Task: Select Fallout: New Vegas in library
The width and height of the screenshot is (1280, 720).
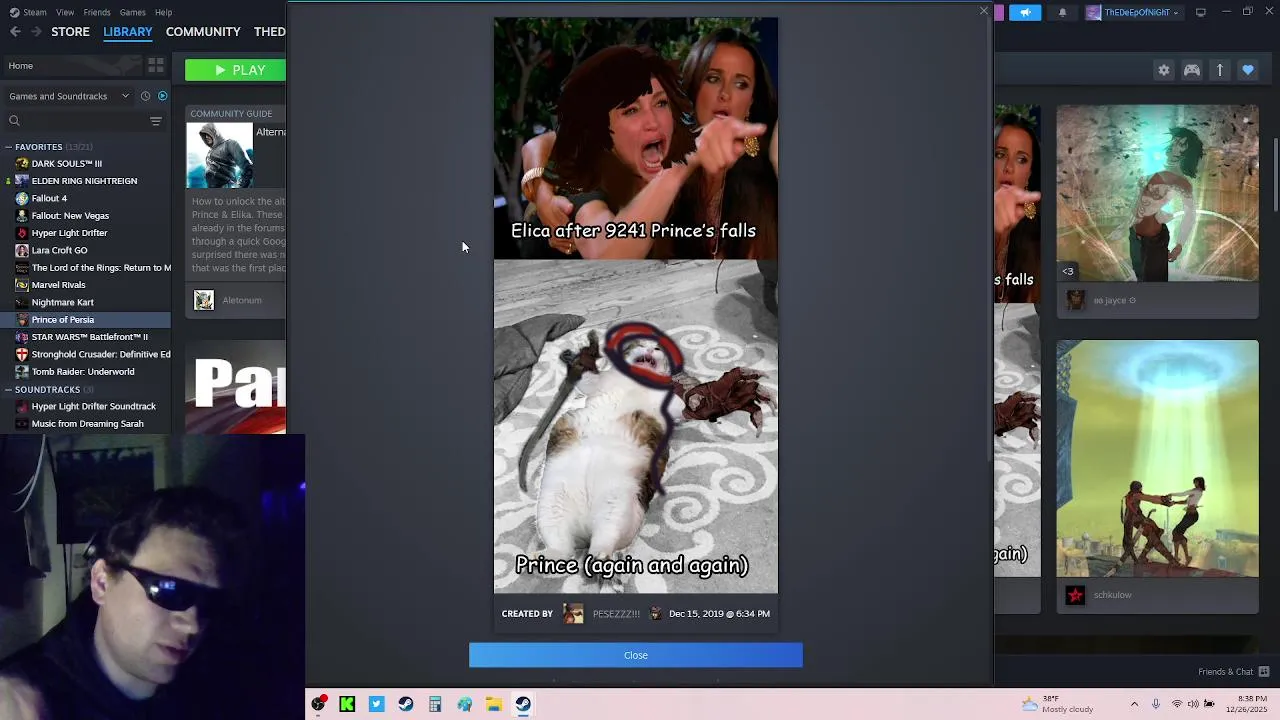Action: tap(70, 216)
